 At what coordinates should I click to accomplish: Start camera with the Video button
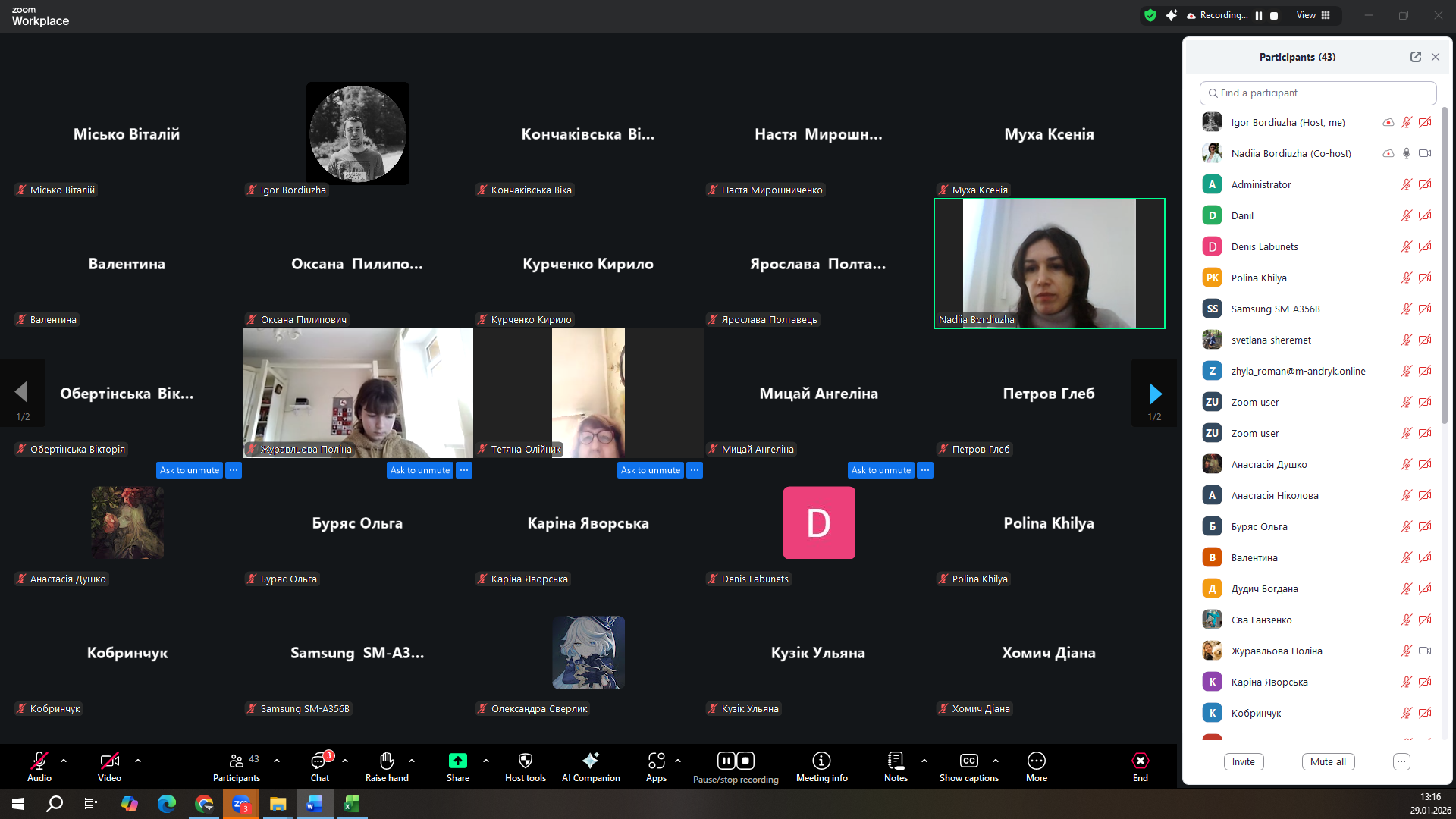[x=109, y=761]
